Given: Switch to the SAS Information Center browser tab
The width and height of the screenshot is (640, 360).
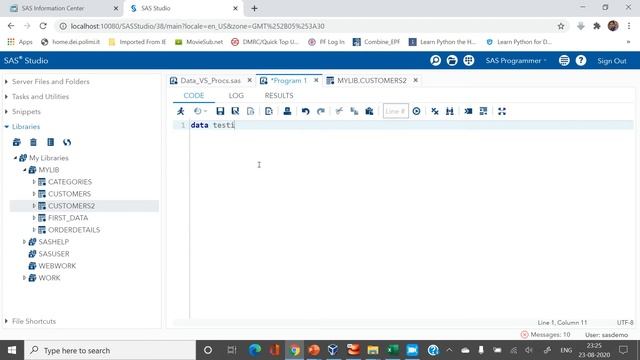Looking at the screenshot, I should 53,8.
